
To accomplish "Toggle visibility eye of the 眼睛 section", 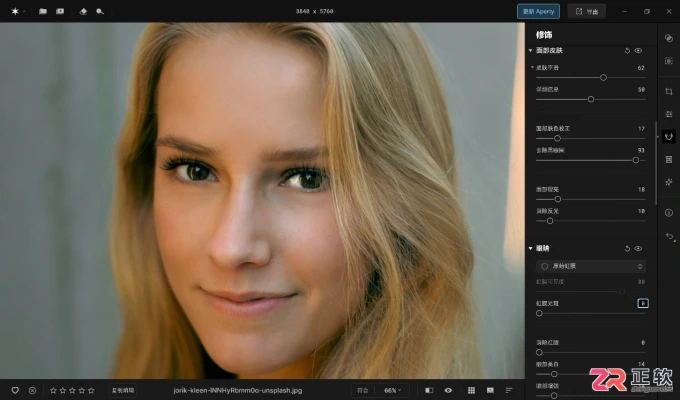I will tap(638, 249).
